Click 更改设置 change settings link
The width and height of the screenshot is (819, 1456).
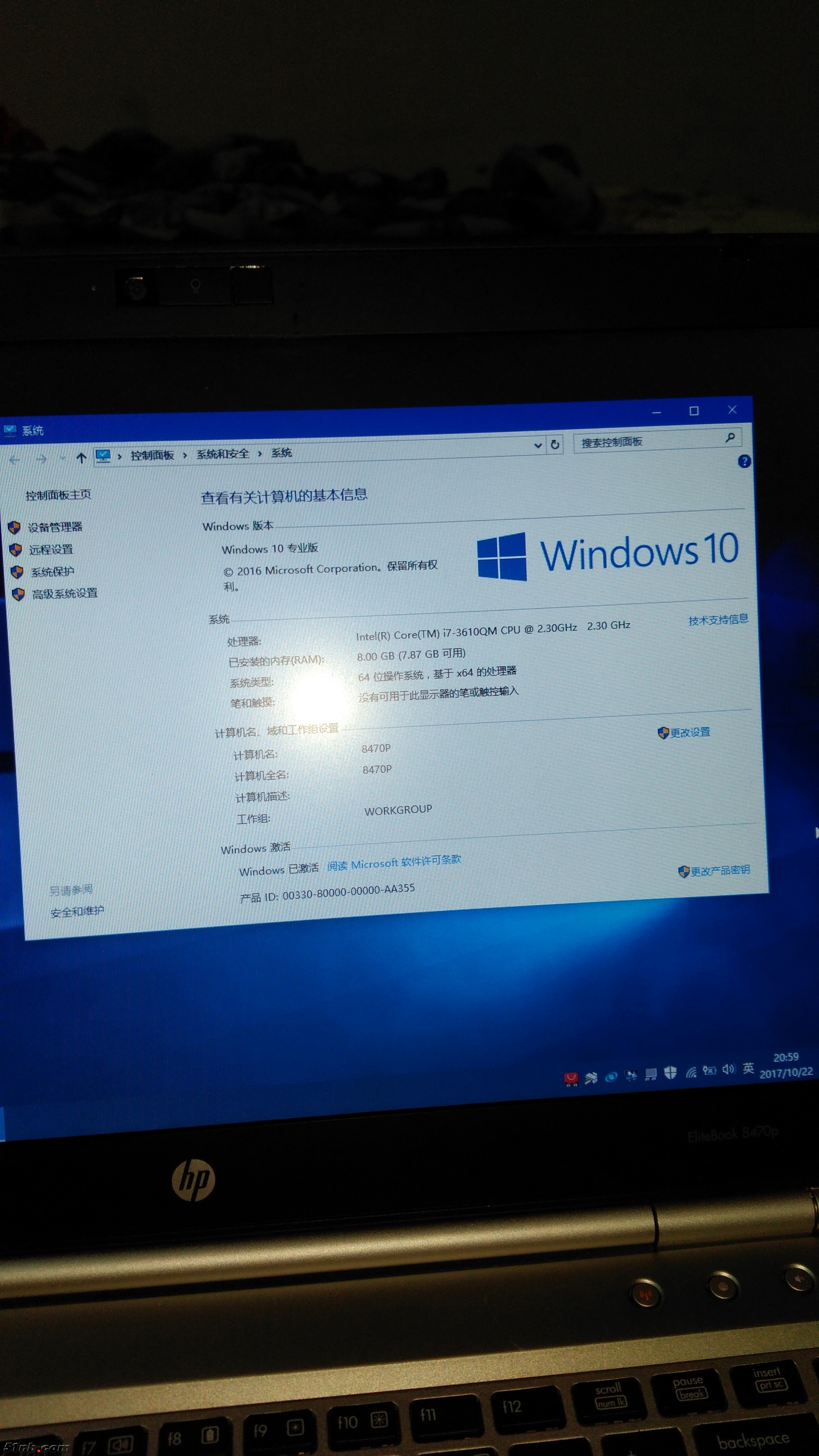click(690, 732)
